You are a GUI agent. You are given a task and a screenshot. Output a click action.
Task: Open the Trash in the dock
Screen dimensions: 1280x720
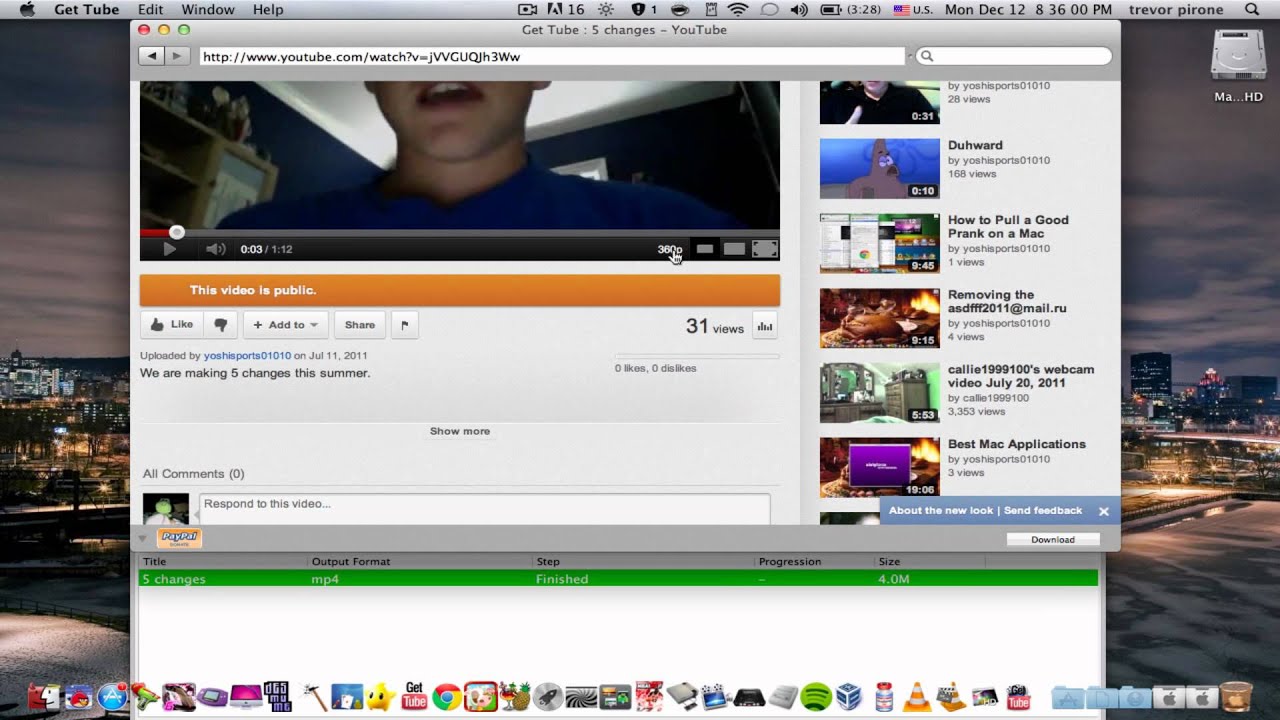(x=1237, y=696)
